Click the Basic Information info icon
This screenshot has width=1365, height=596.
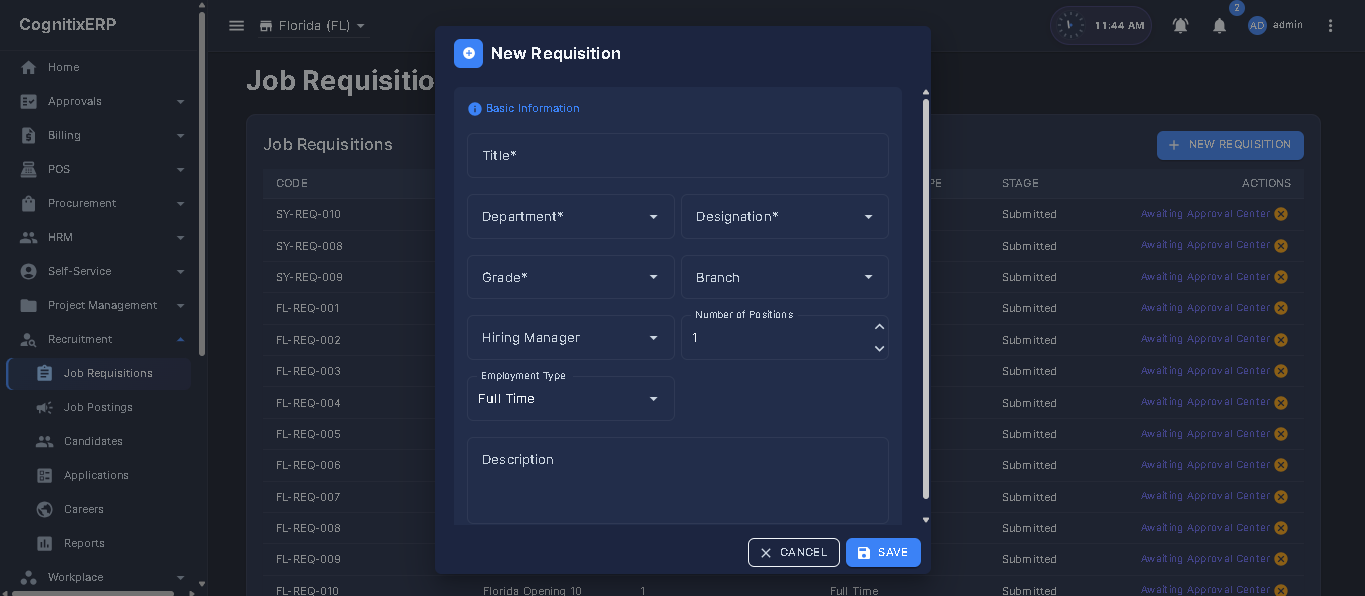click(475, 109)
